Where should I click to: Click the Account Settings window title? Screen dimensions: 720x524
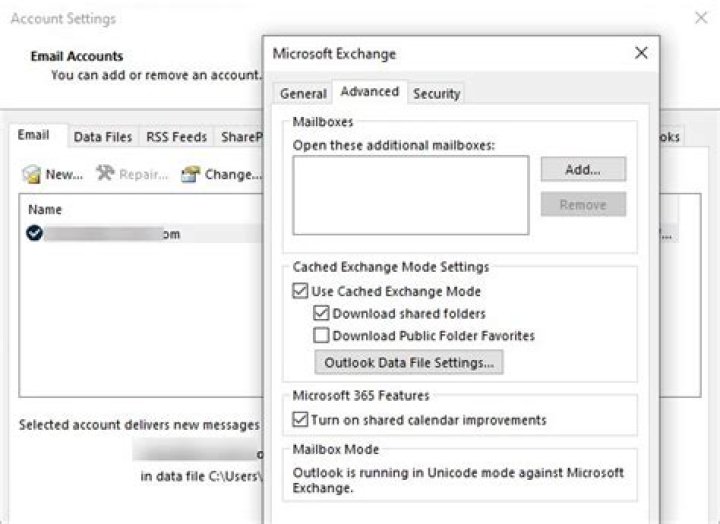pyautogui.click(x=63, y=19)
